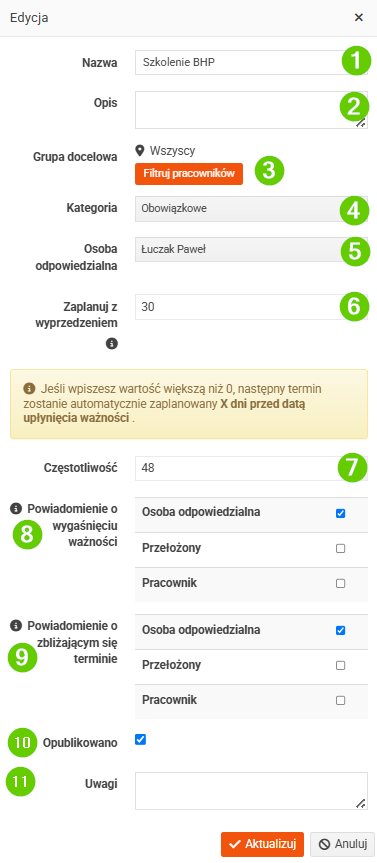The width and height of the screenshot is (377, 863).
Task: Close the Edycja dialog with X
Action: pyautogui.click(x=359, y=18)
